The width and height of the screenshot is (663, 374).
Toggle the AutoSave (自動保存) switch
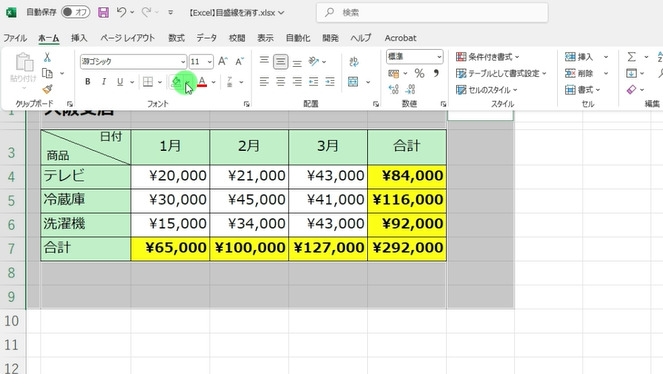[x=75, y=12]
